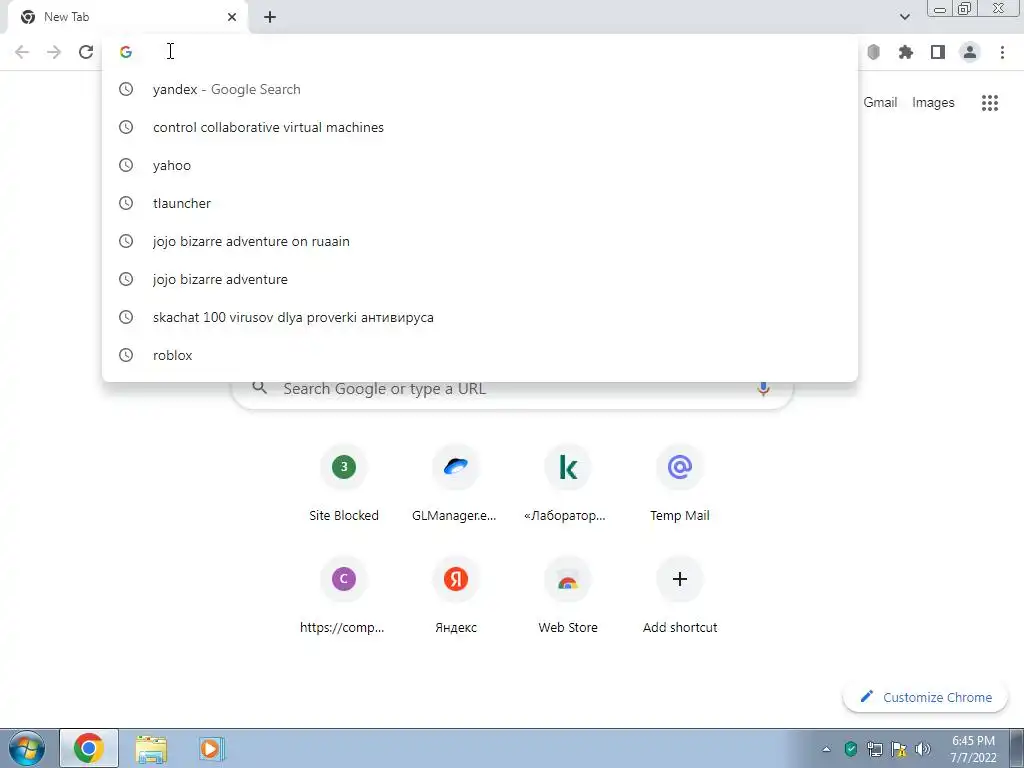Open the Windows Start orb
Image resolution: width=1024 pixels, height=768 pixels.
[27, 748]
